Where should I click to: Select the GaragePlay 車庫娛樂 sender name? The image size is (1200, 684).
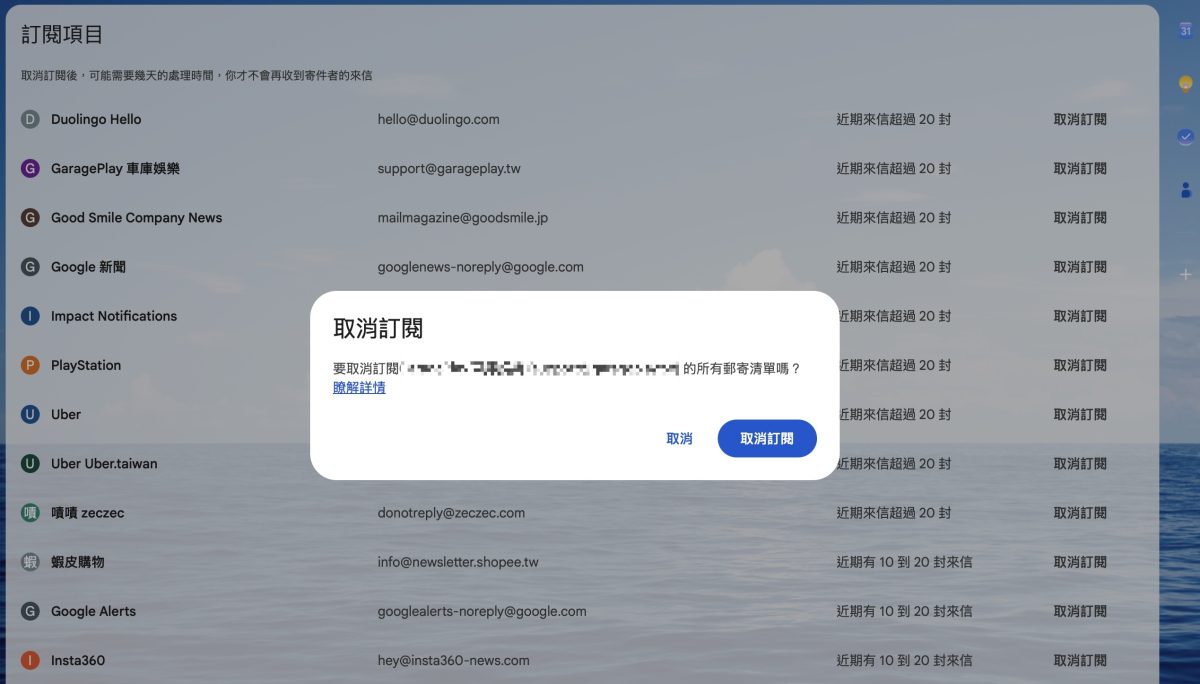pyautogui.click(x=115, y=168)
